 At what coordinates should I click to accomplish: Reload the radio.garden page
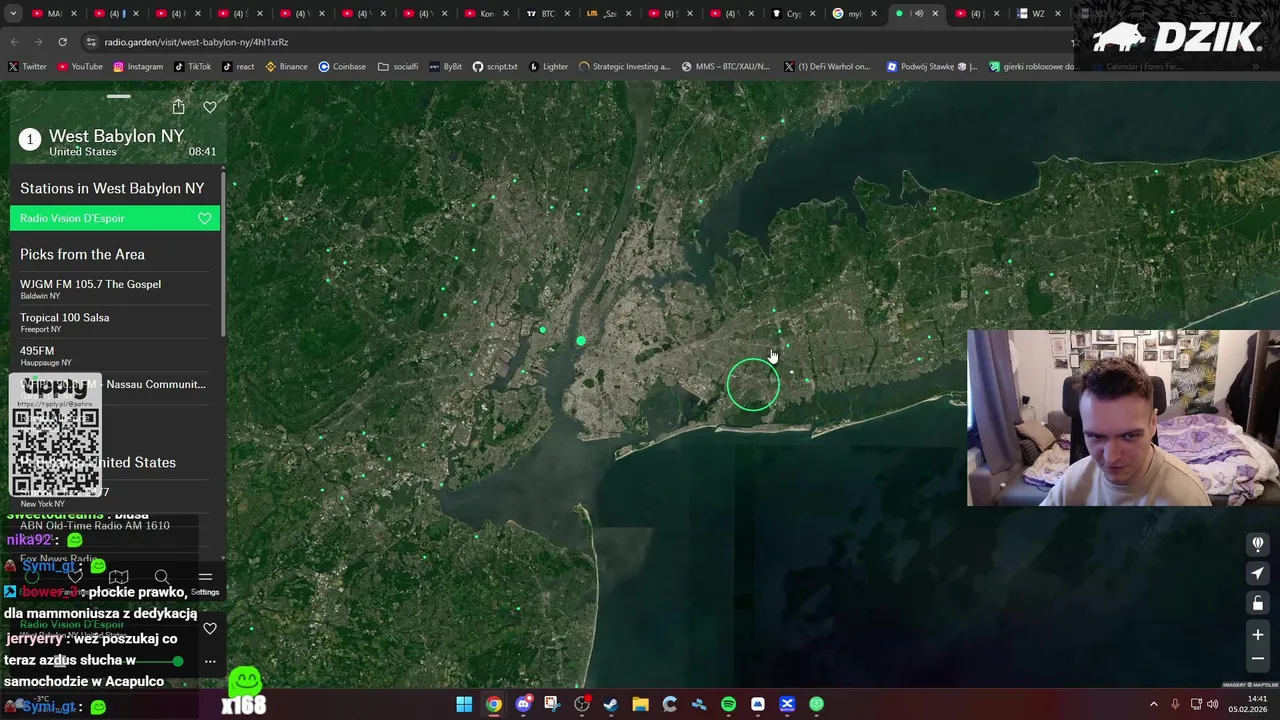click(x=62, y=42)
